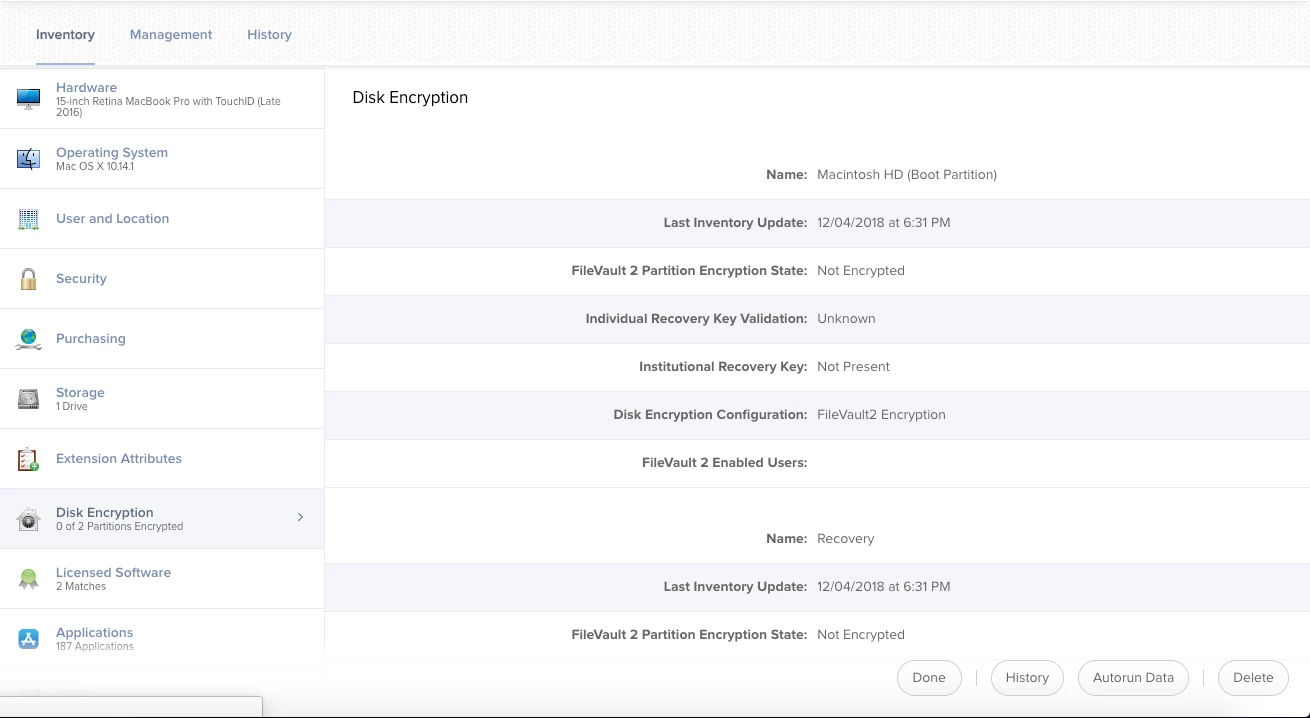Open the top History tab
Viewport: 1310px width, 718px height.
point(269,34)
